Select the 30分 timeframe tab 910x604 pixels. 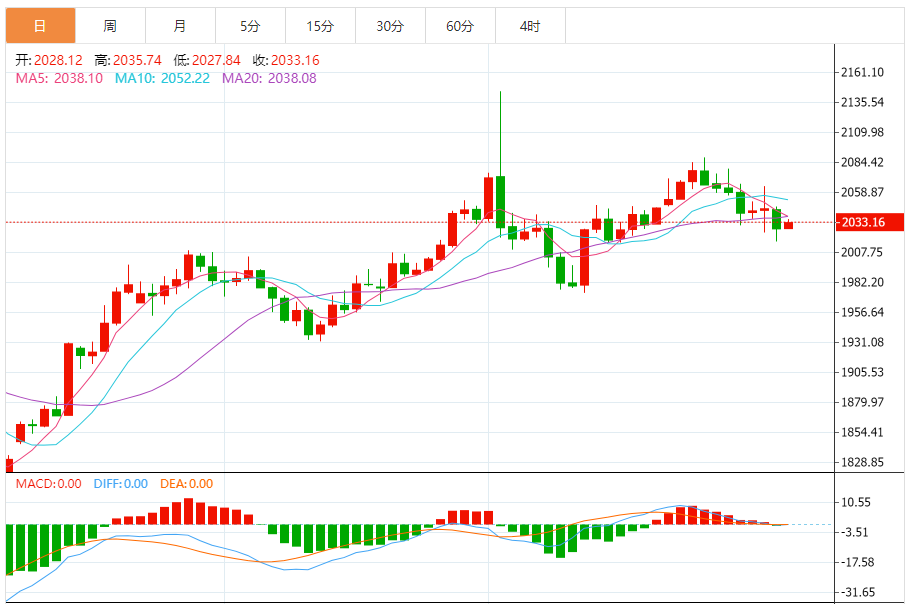pyautogui.click(x=390, y=26)
